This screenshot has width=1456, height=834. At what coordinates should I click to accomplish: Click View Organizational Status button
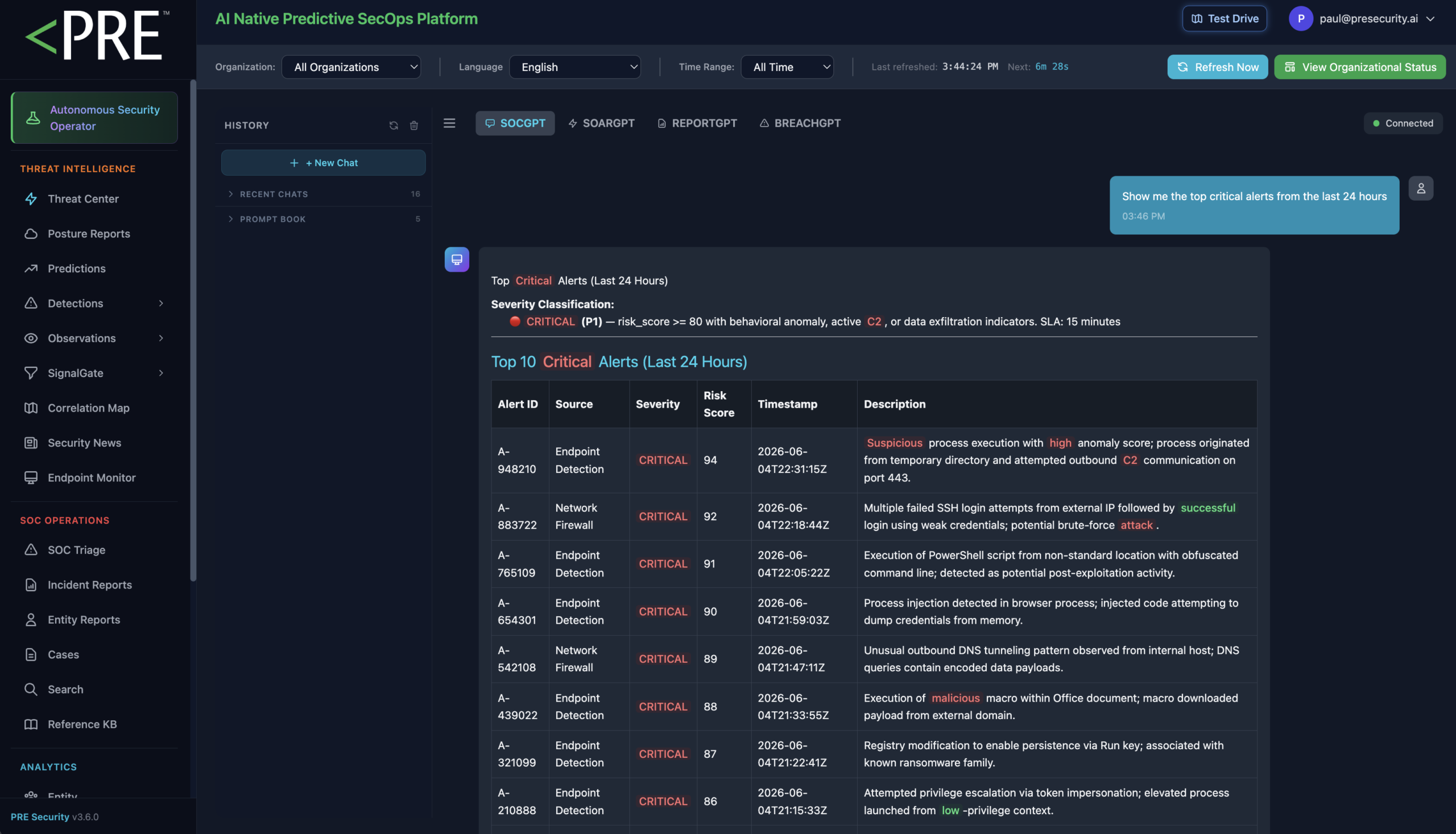click(x=1360, y=67)
